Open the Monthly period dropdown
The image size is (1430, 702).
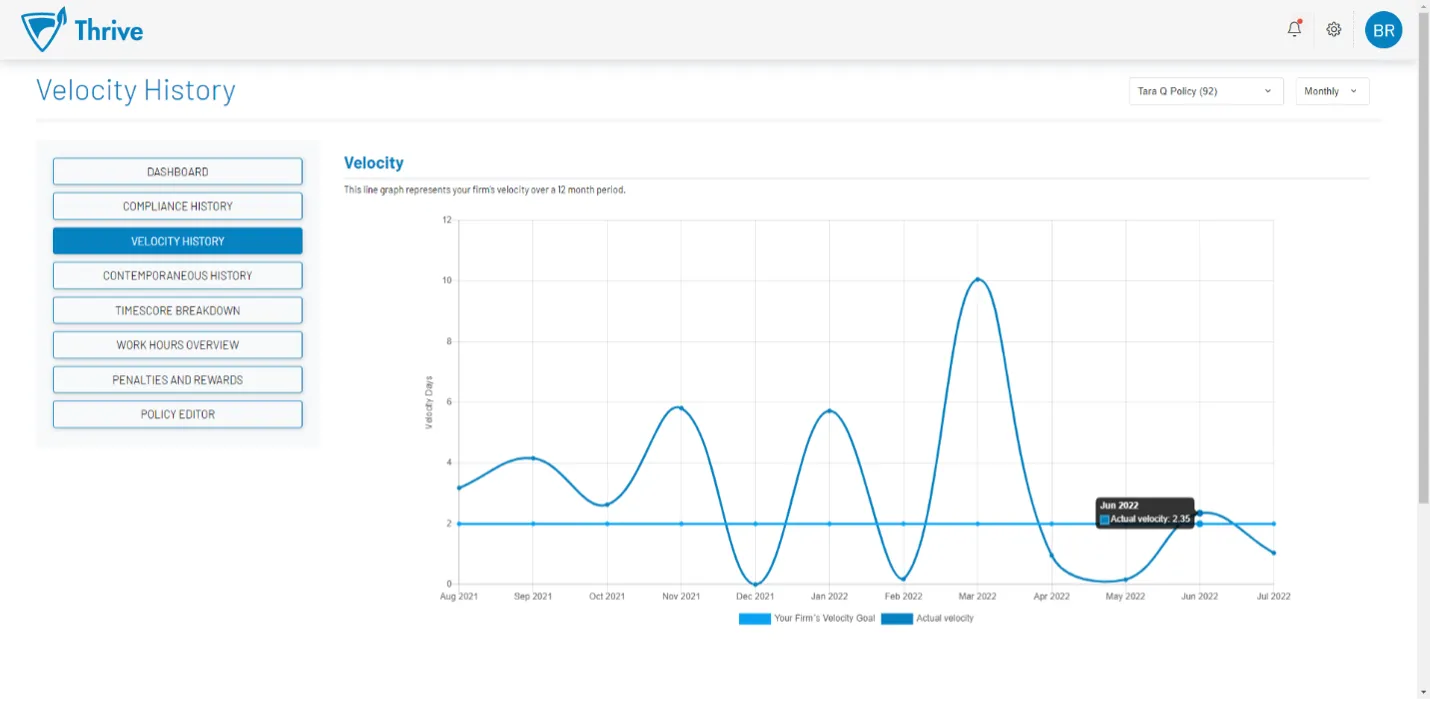point(1332,91)
